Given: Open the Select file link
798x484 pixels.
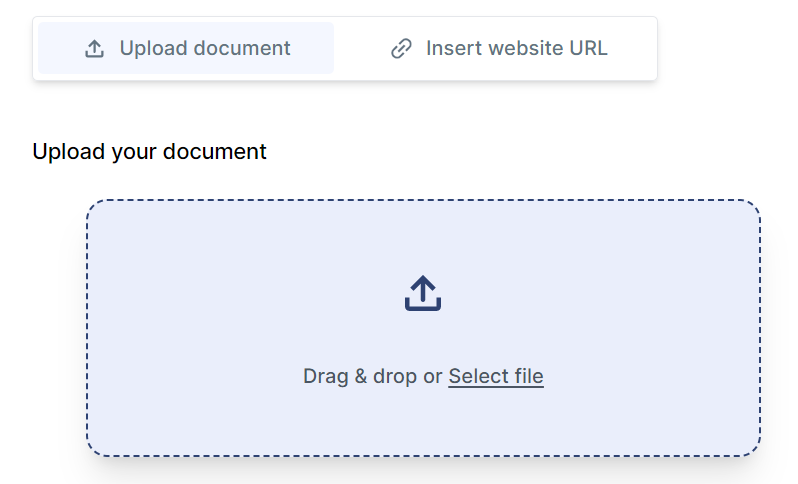Looking at the screenshot, I should 496,376.
